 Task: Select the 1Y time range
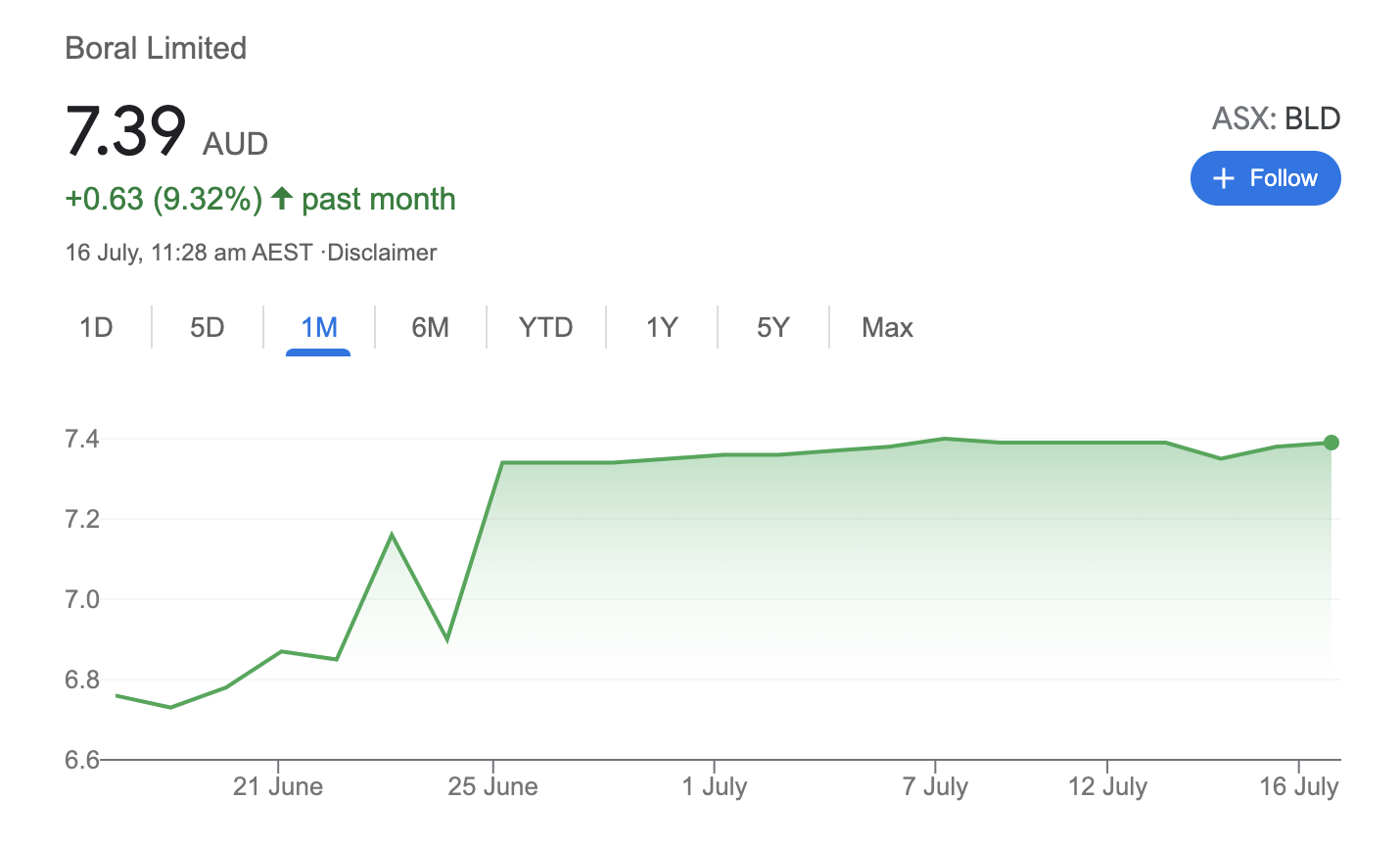coord(662,327)
